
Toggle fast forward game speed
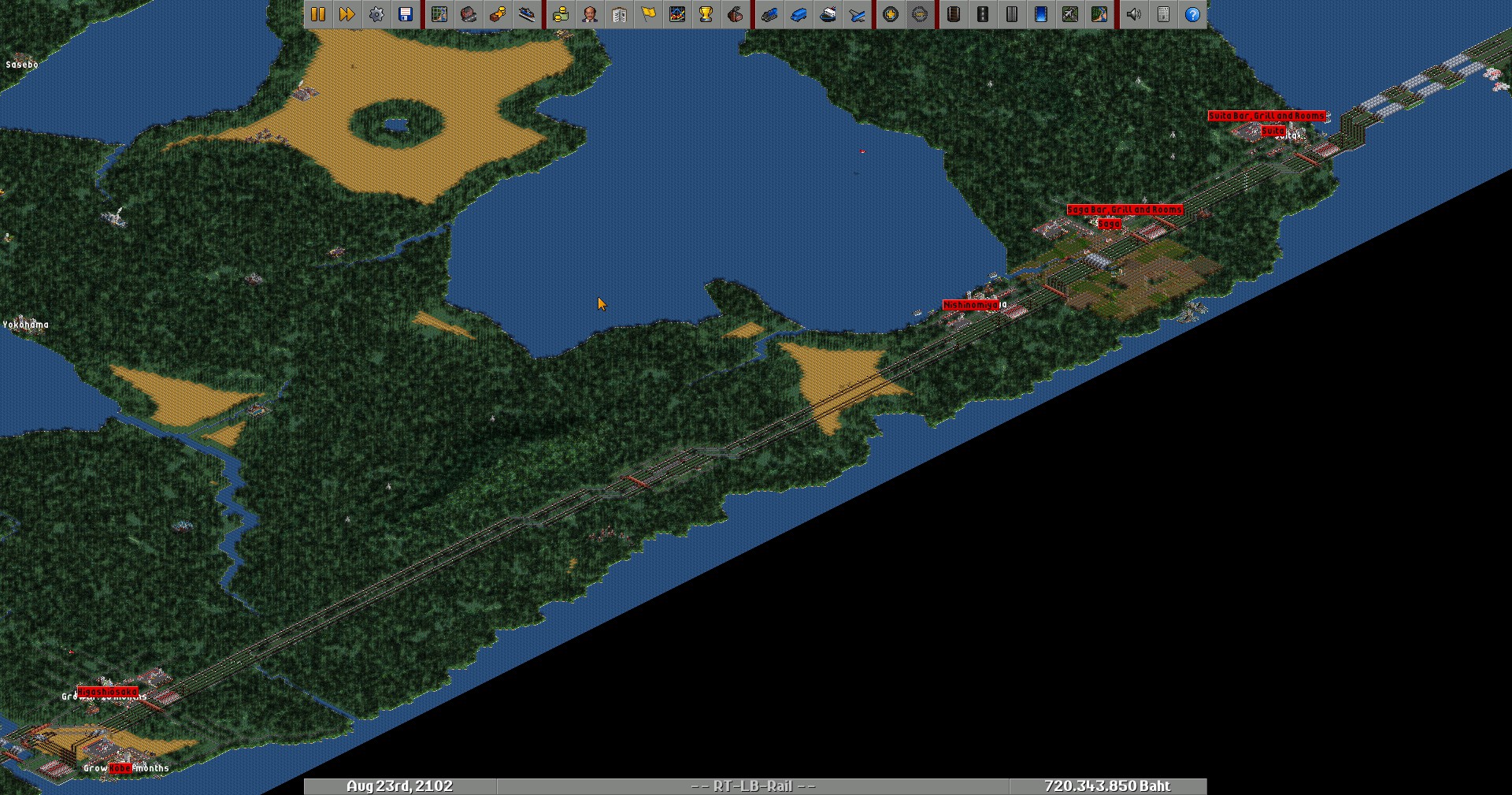tap(346, 14)
